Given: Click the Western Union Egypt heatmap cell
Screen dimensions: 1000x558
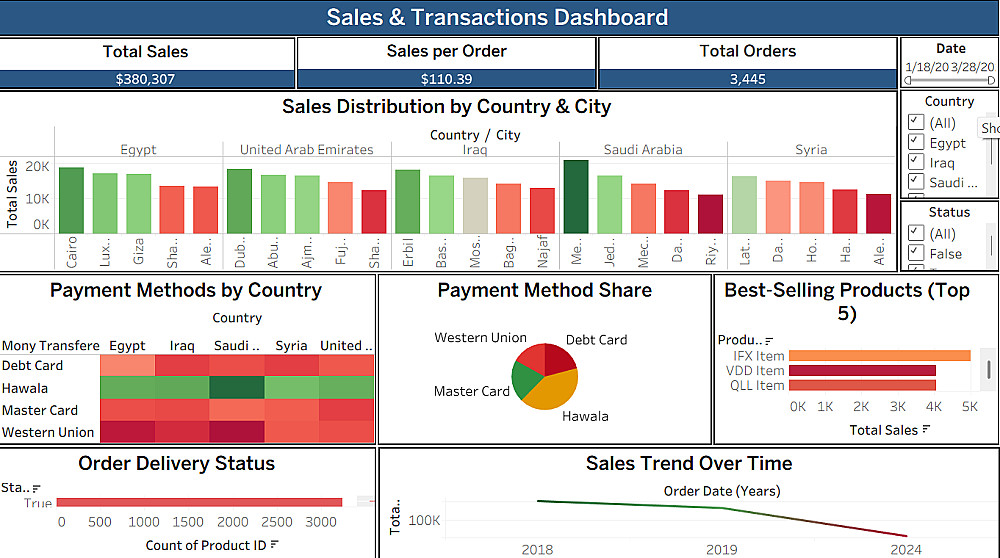Looking at the screenshot, I should click(x=128, y=432).
